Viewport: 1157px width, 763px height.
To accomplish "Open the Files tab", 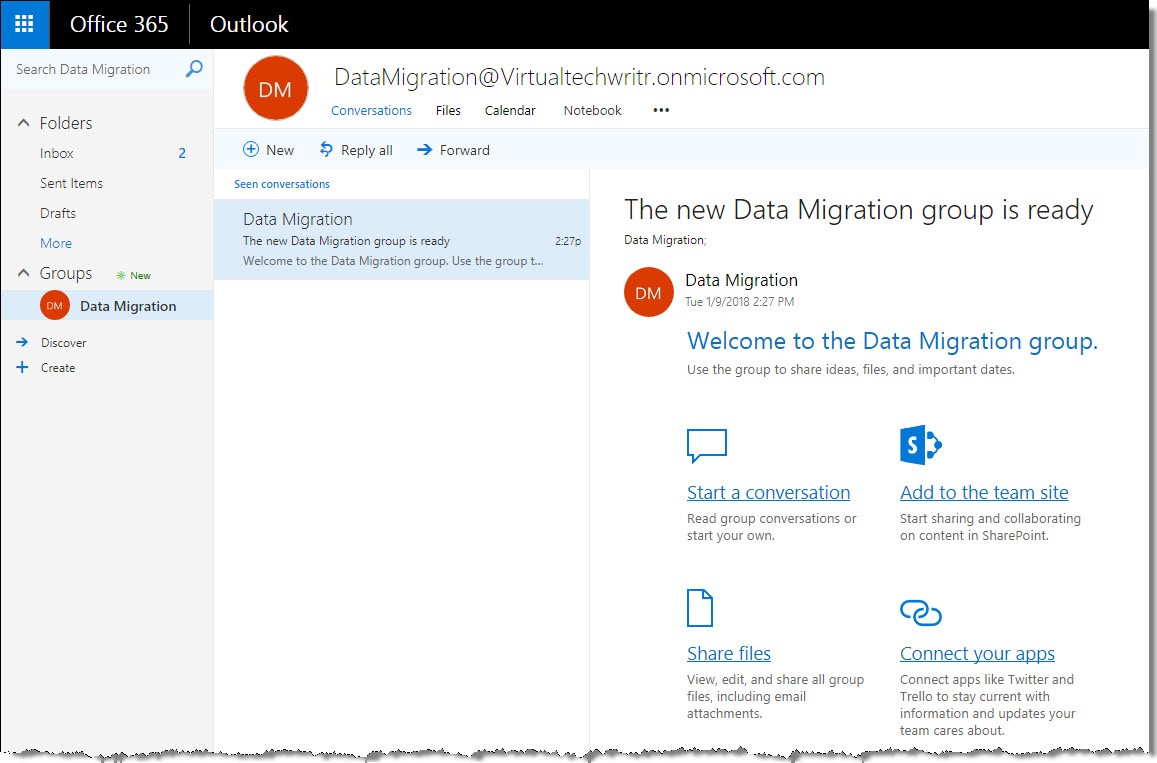I will point(448,110).
